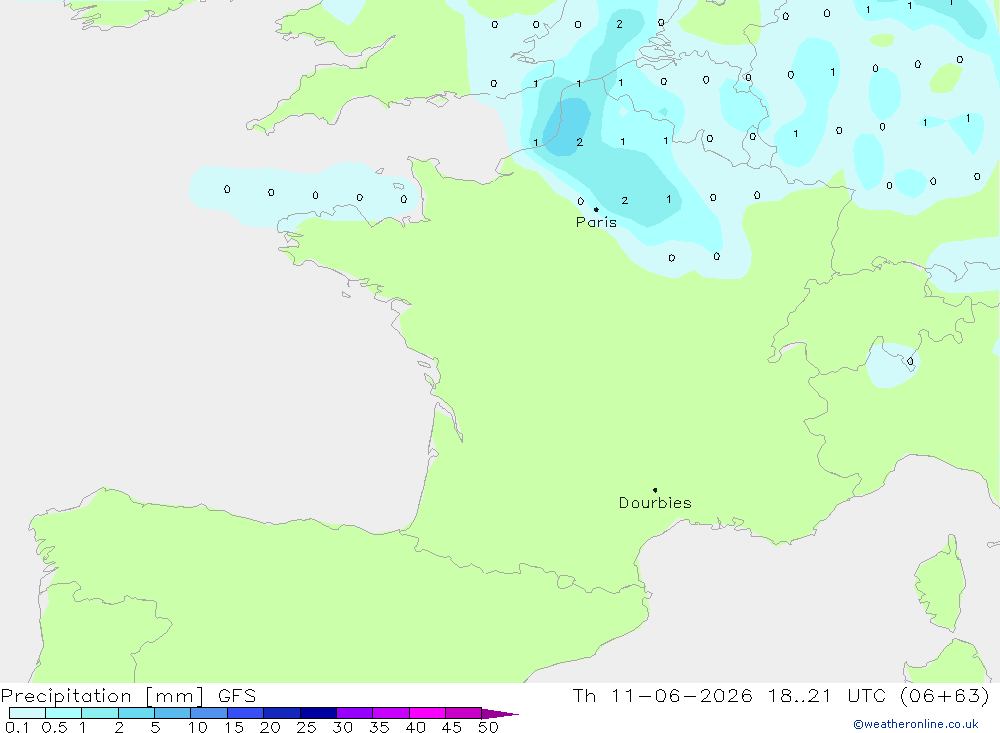
Task: Pick the 30–35 mm violet legend swatch
Action: (x=355, y=713)
